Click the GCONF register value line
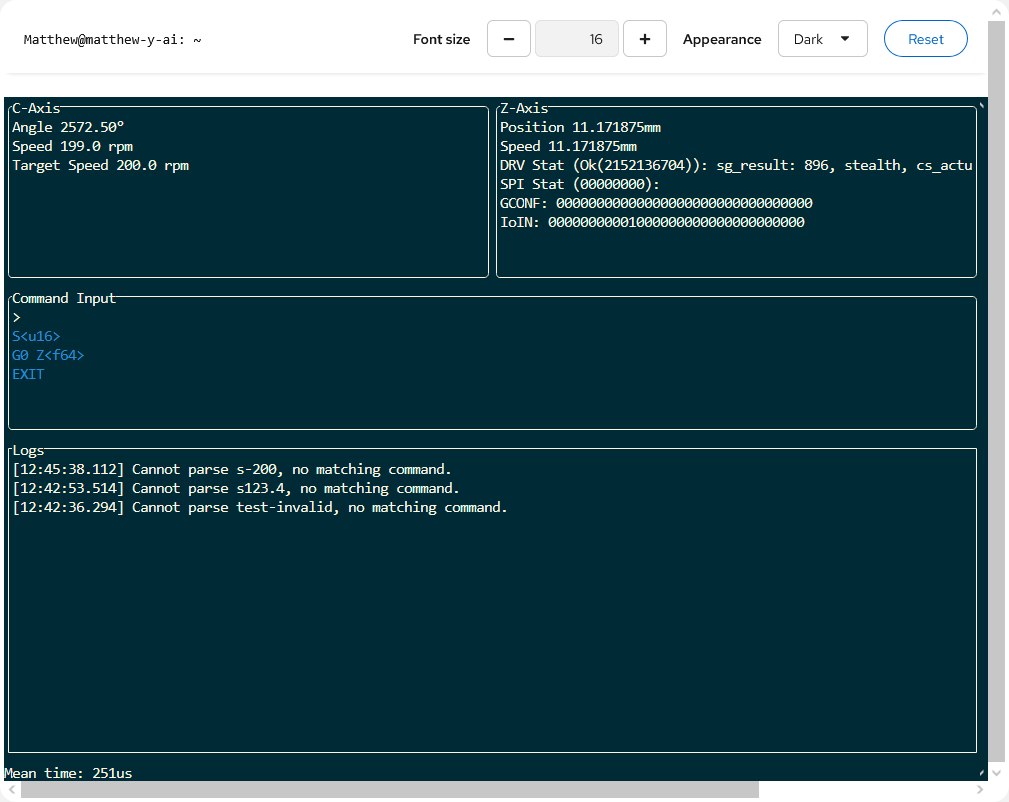The height and width of the screenshot is (802, 1009). 656,203
